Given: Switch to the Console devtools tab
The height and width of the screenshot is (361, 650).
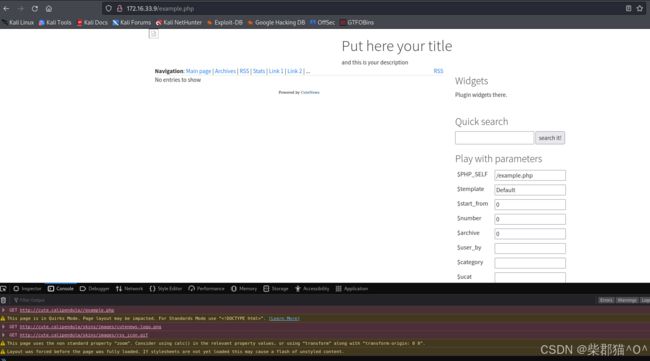Looking at the screenshot, I should coord(61,288).
